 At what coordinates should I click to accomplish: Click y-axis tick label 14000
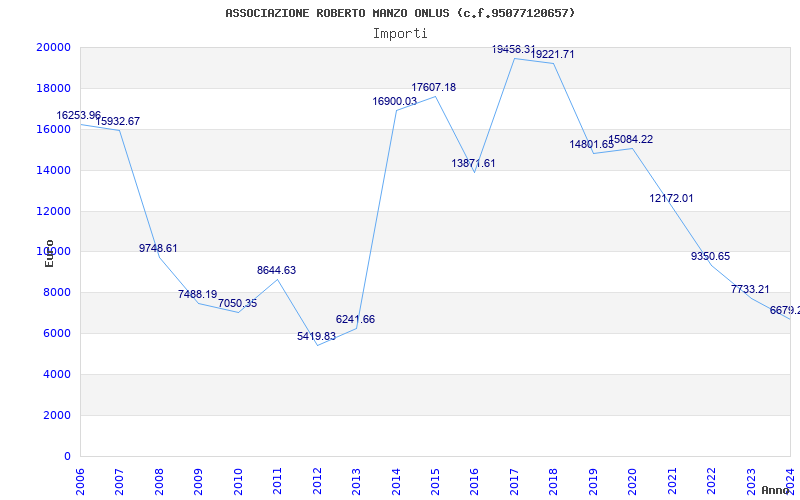[x=53, y=170]
